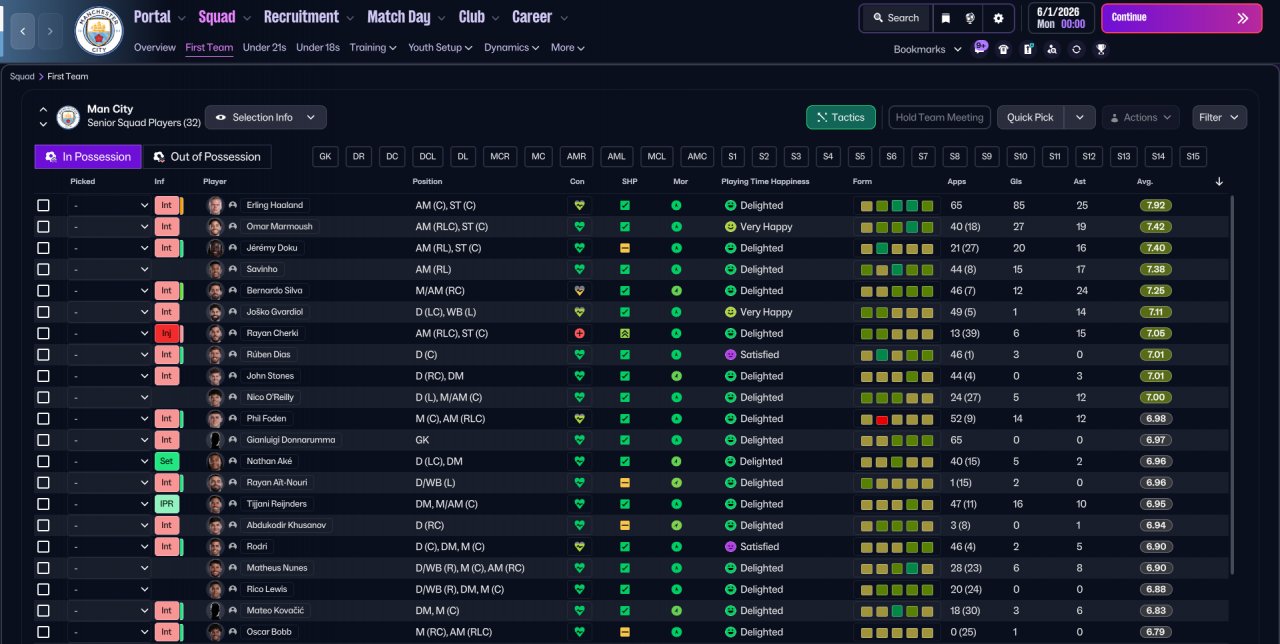1280x644 pixels.
Task: Open the scouting search bookmark icon
Action: 1052,49
